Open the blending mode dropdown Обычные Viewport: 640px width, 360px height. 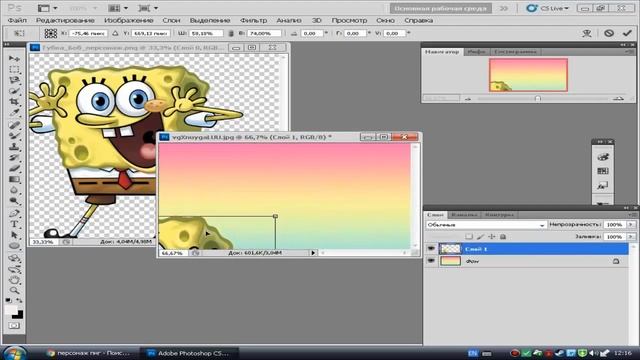pos(485,225)
